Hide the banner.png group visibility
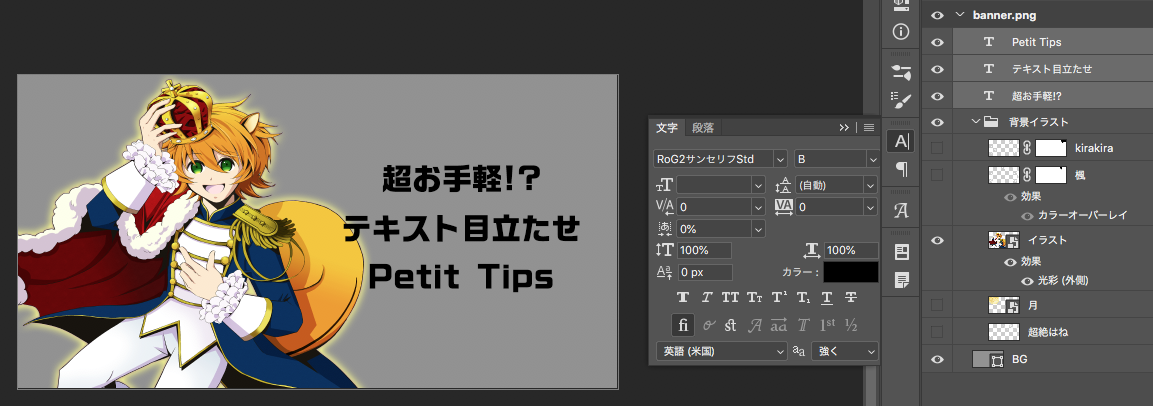 tap(937, 15)
